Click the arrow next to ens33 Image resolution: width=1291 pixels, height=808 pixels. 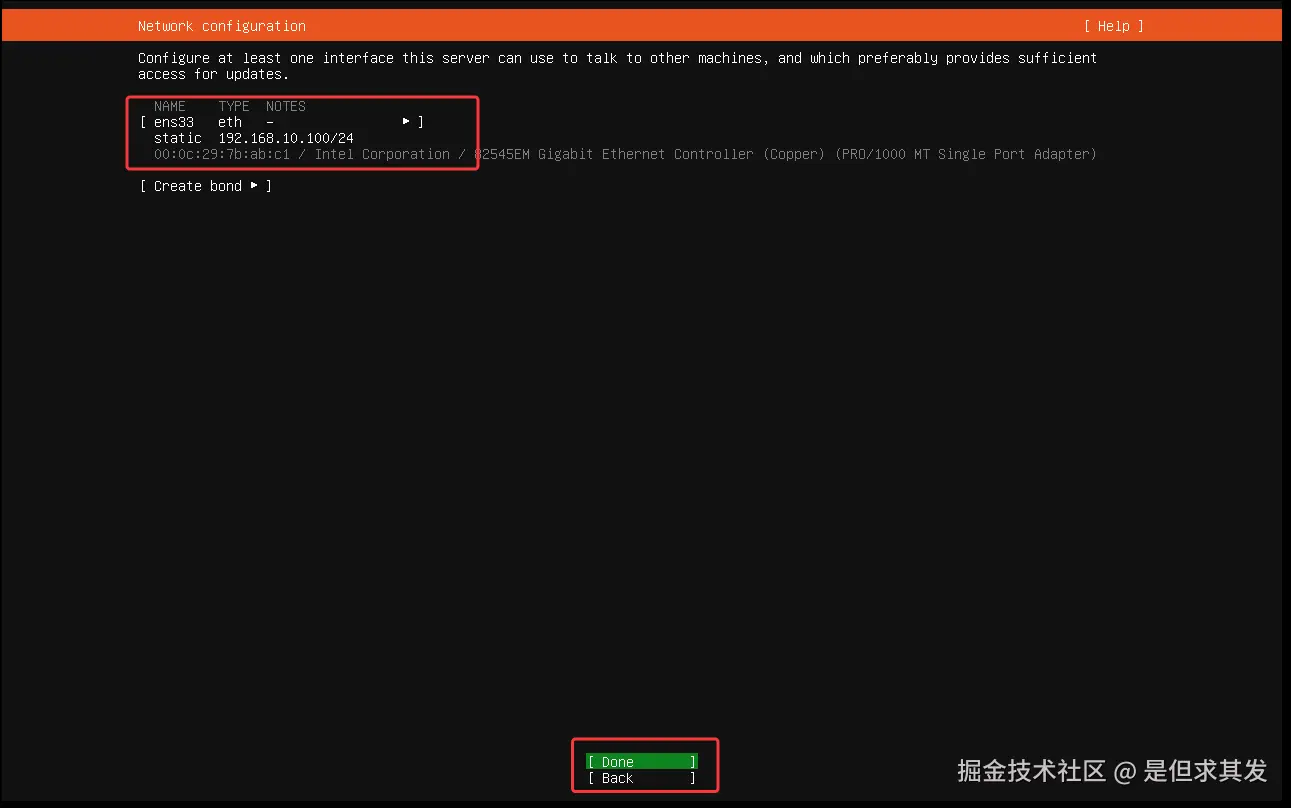[405, 121]
